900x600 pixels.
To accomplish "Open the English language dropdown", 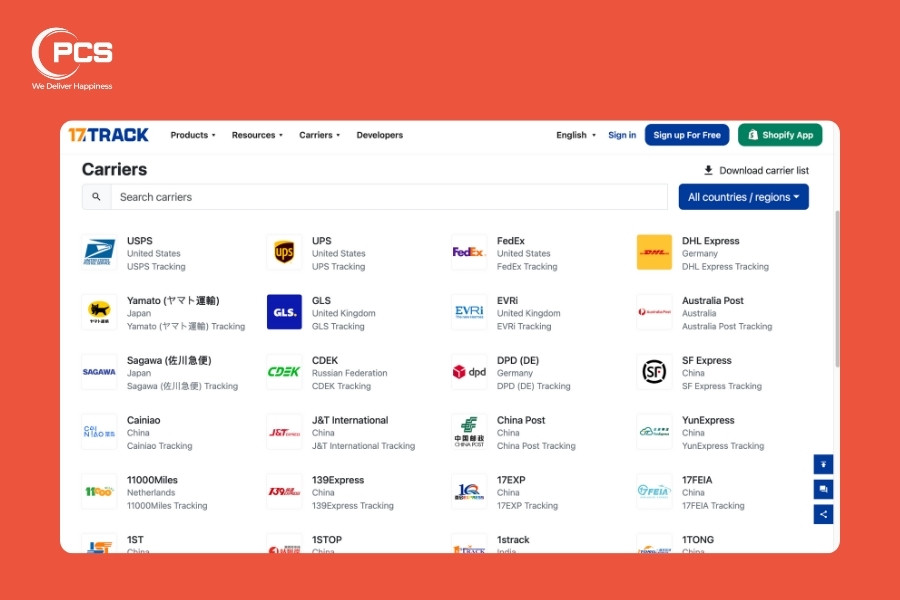I will [x=576, y=135].
